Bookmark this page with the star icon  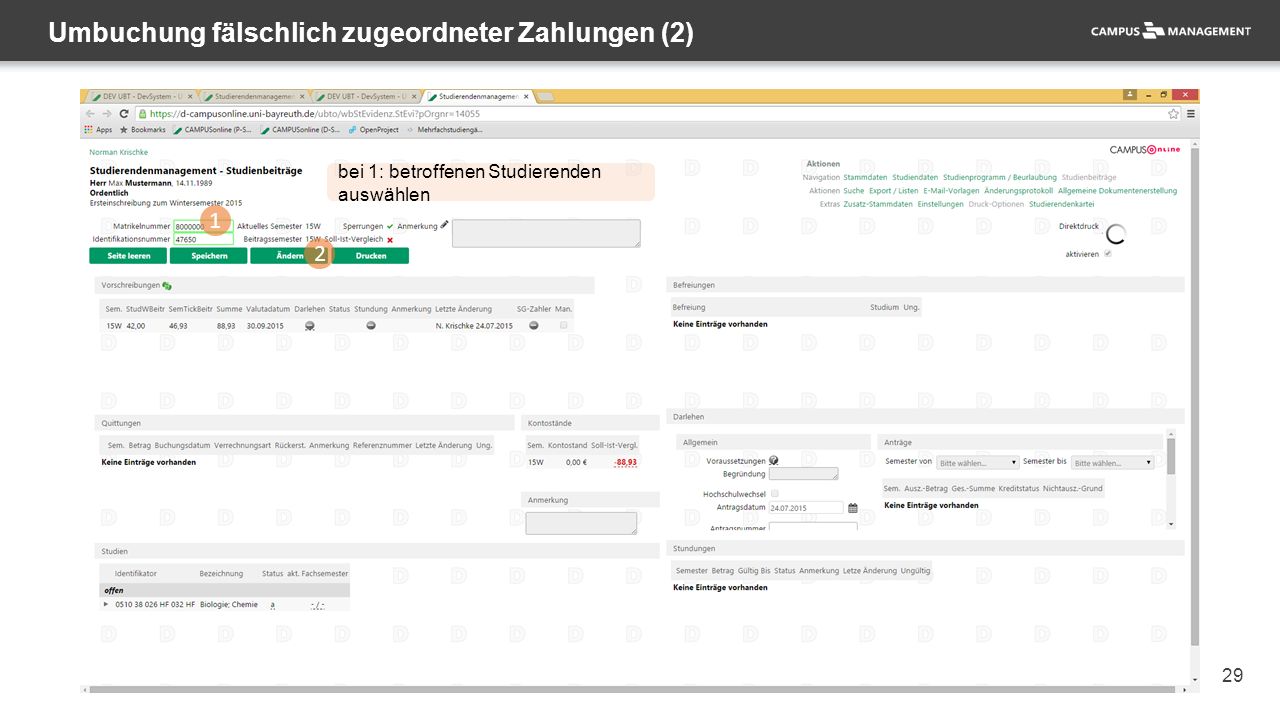(x=1173, y=114)
